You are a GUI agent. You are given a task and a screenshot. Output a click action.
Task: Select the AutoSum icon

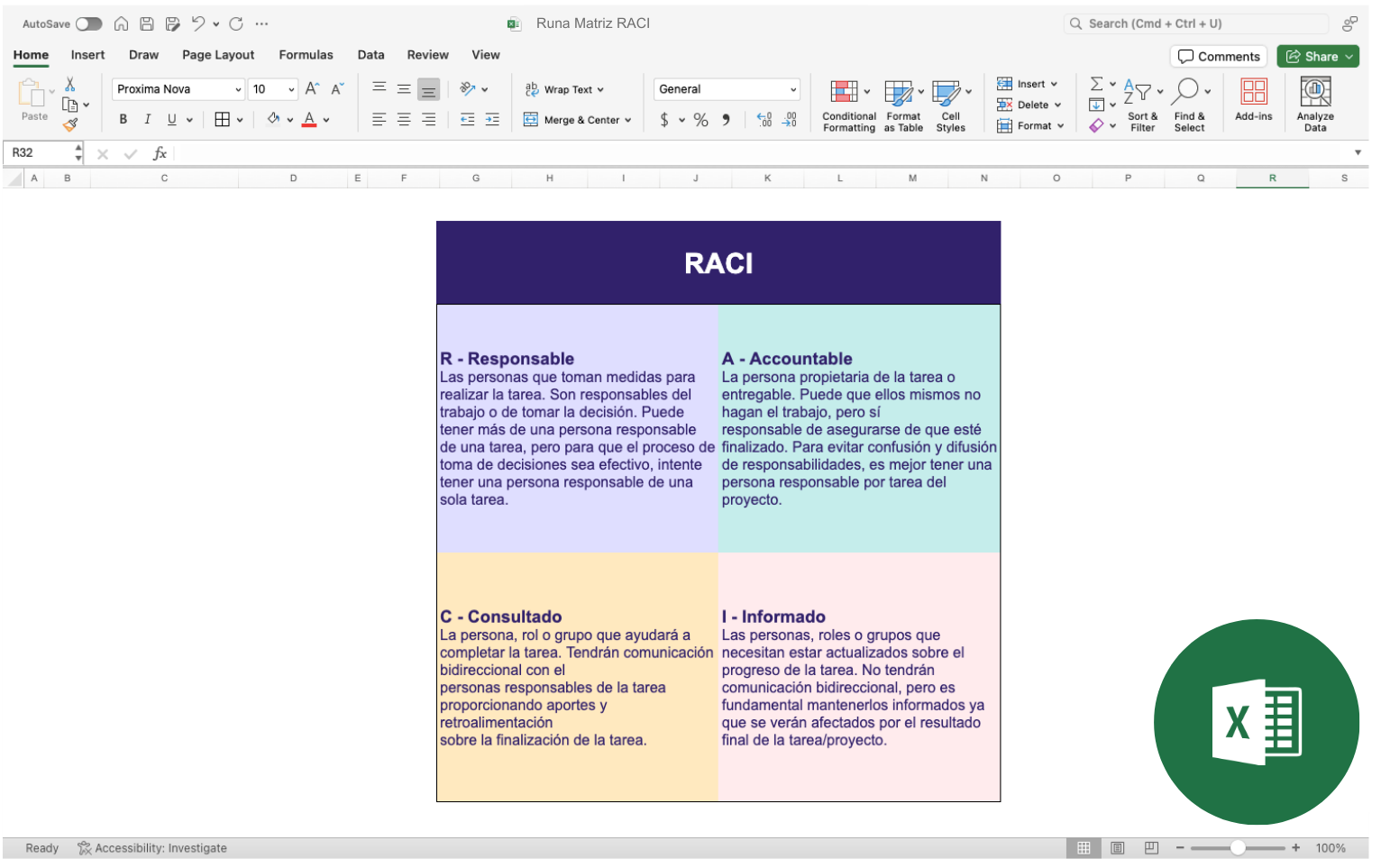(1096, 82)
